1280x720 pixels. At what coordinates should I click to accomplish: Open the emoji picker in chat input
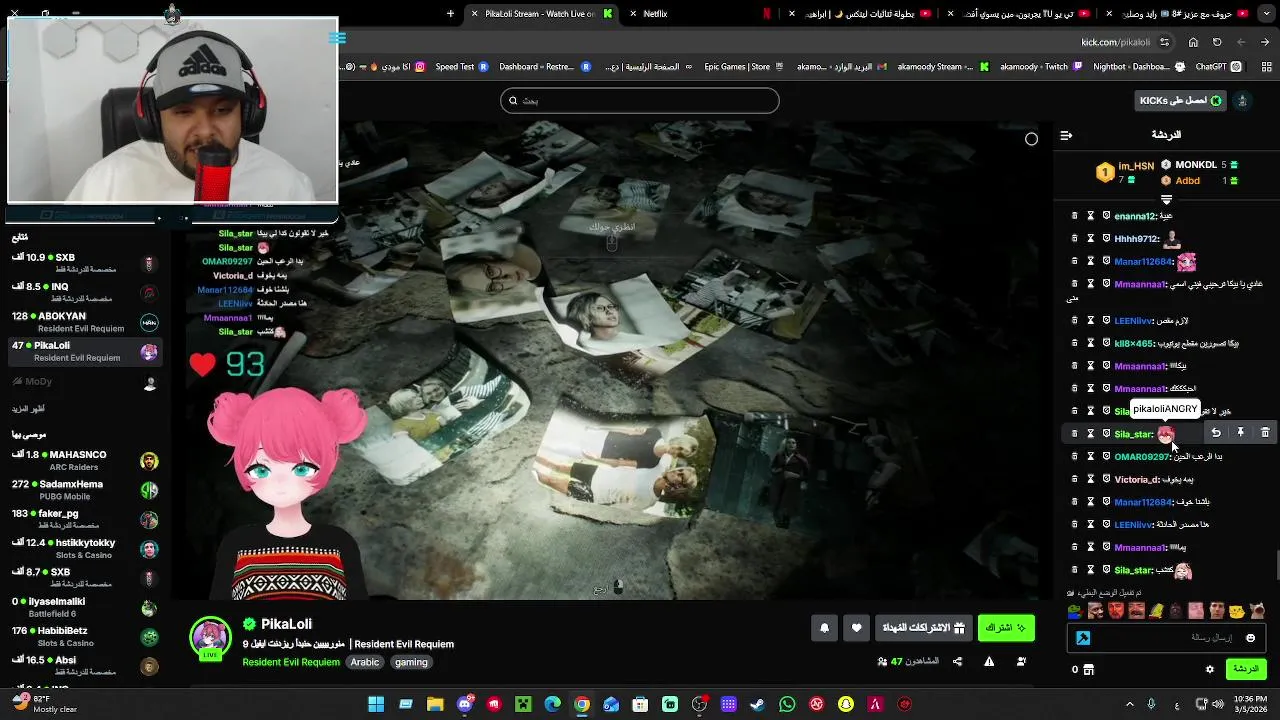coord(1250,638)
